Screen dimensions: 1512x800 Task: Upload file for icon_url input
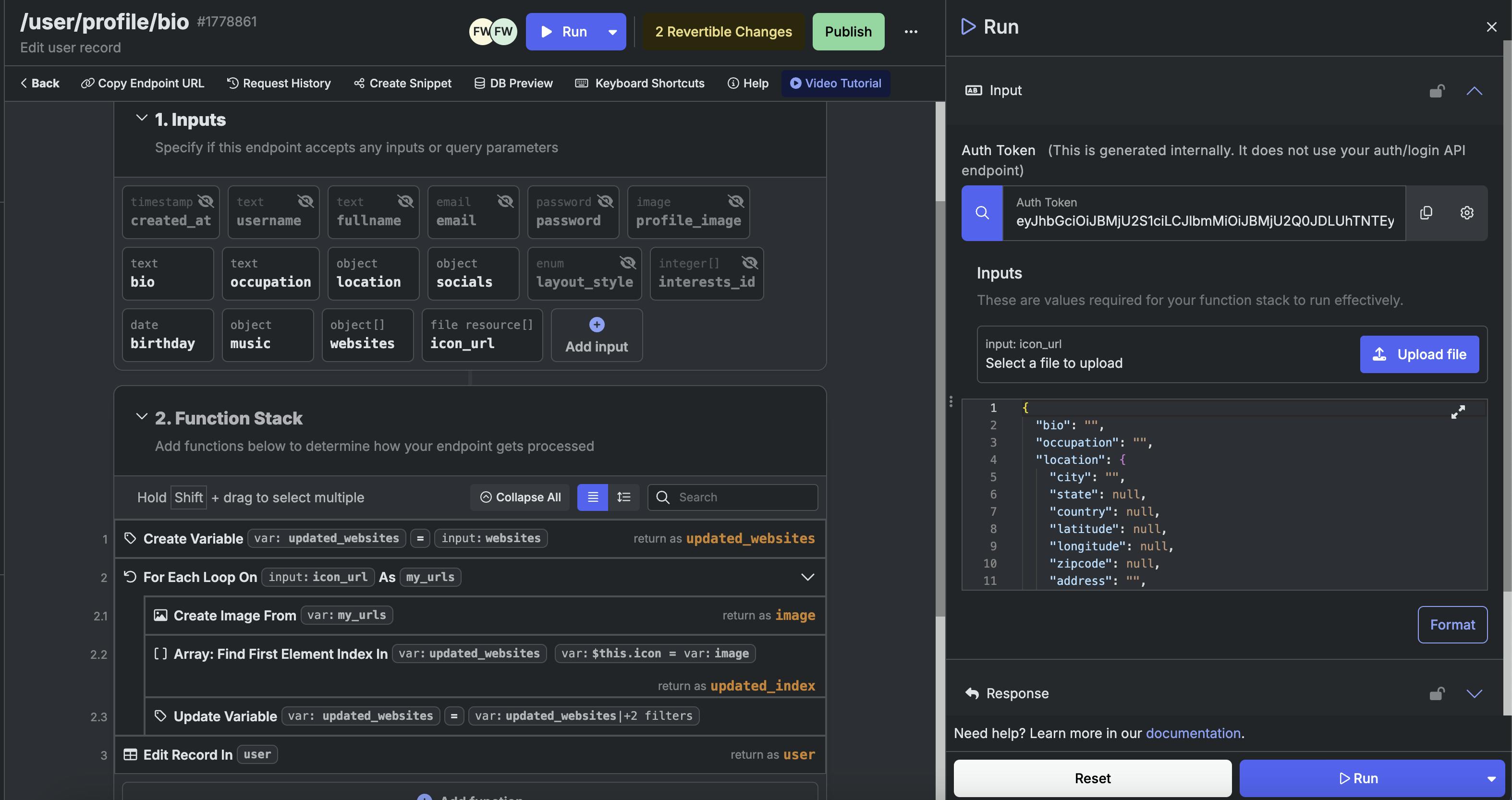pos(1419,354)
